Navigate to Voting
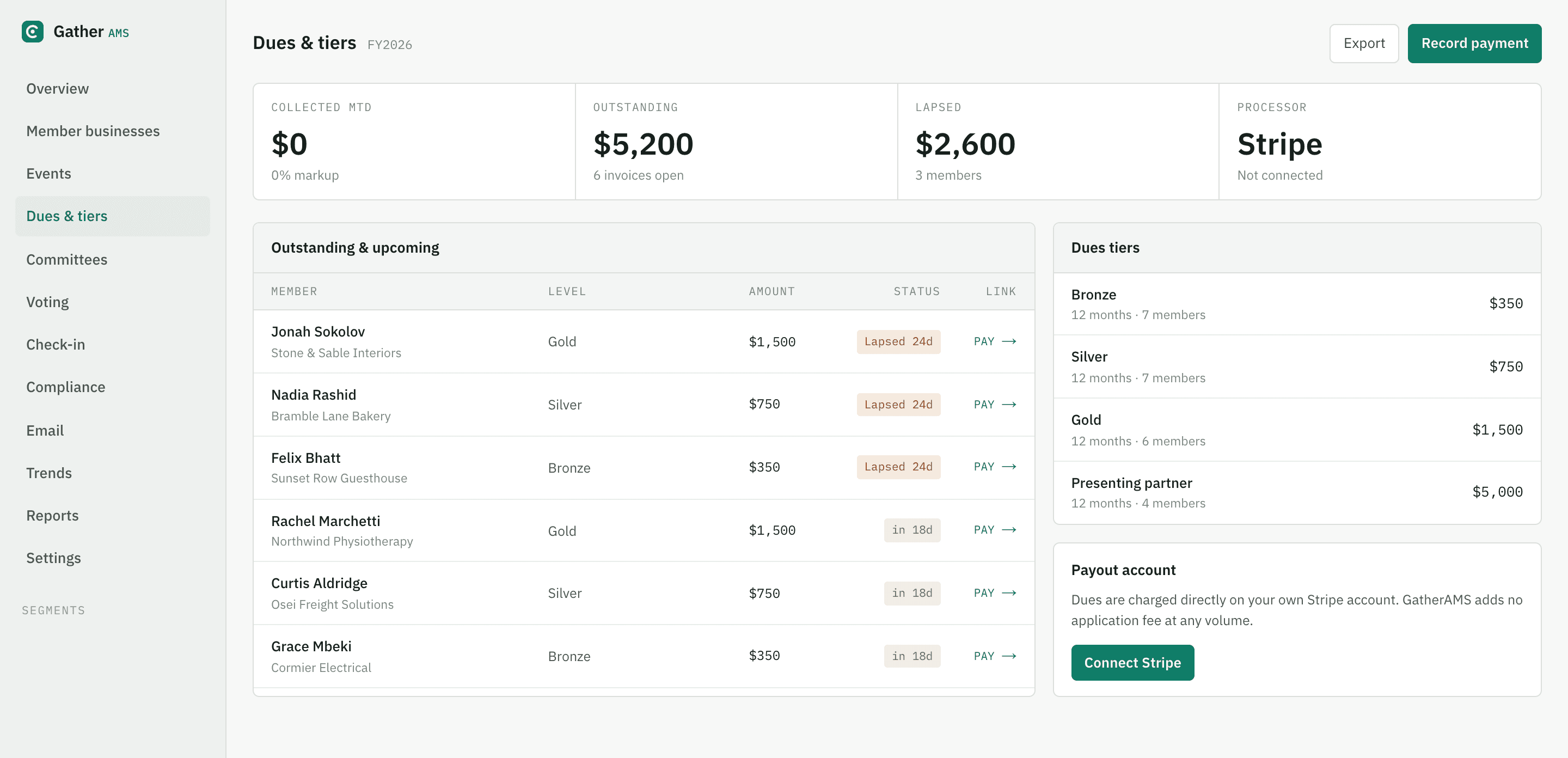This screenshot has width=1568, height=758. [112, 303]
